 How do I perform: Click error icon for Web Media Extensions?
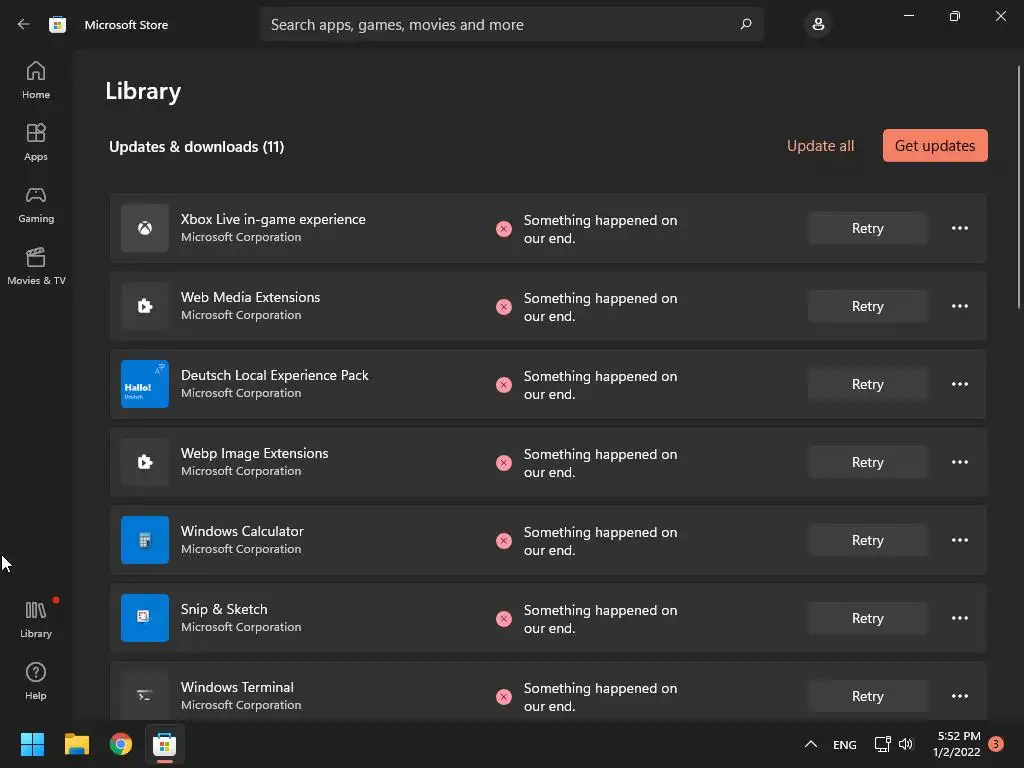(504, 307)
